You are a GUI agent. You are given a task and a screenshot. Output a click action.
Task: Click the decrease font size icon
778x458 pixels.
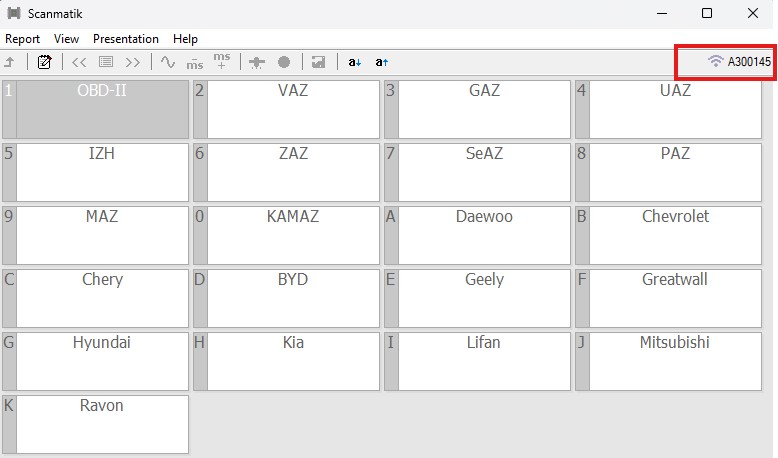355,62
